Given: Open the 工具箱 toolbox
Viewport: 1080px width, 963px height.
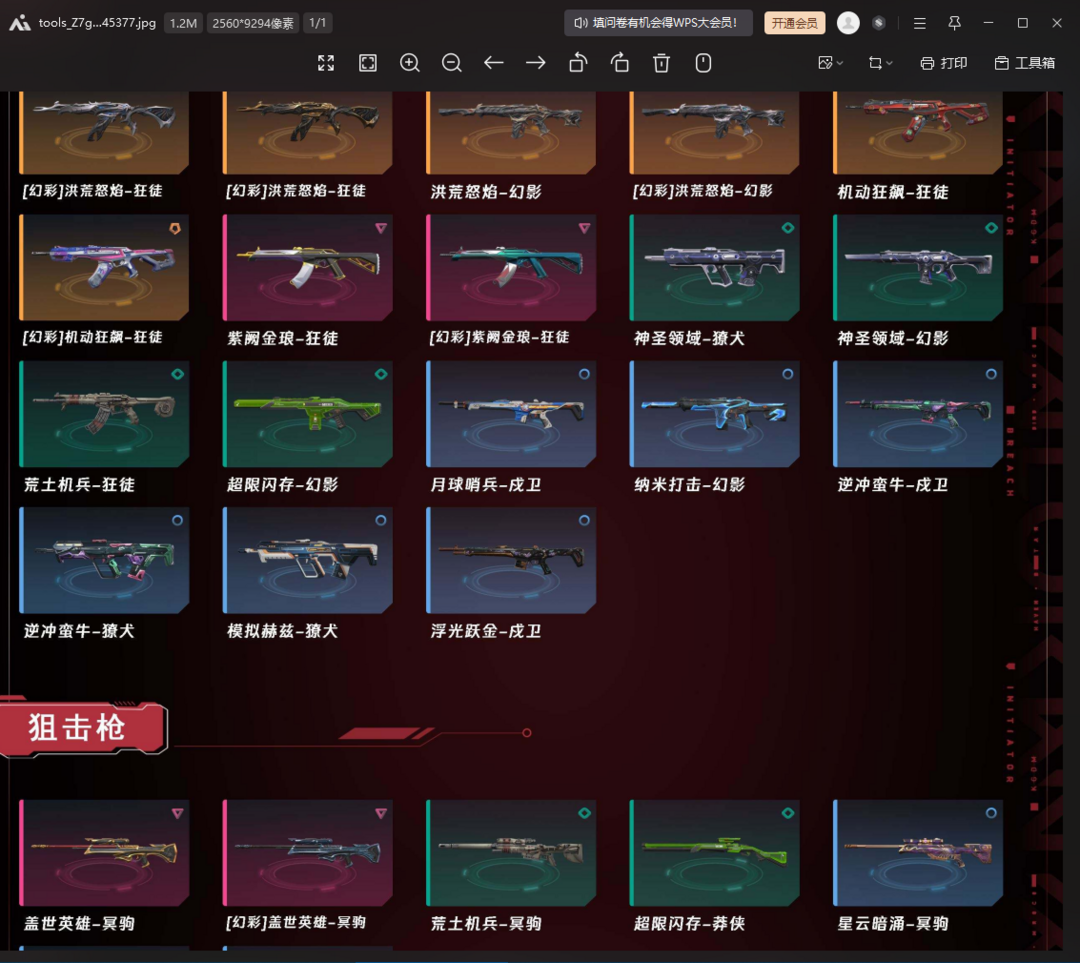Looking at the screenshot, I should pos(1025,63).
